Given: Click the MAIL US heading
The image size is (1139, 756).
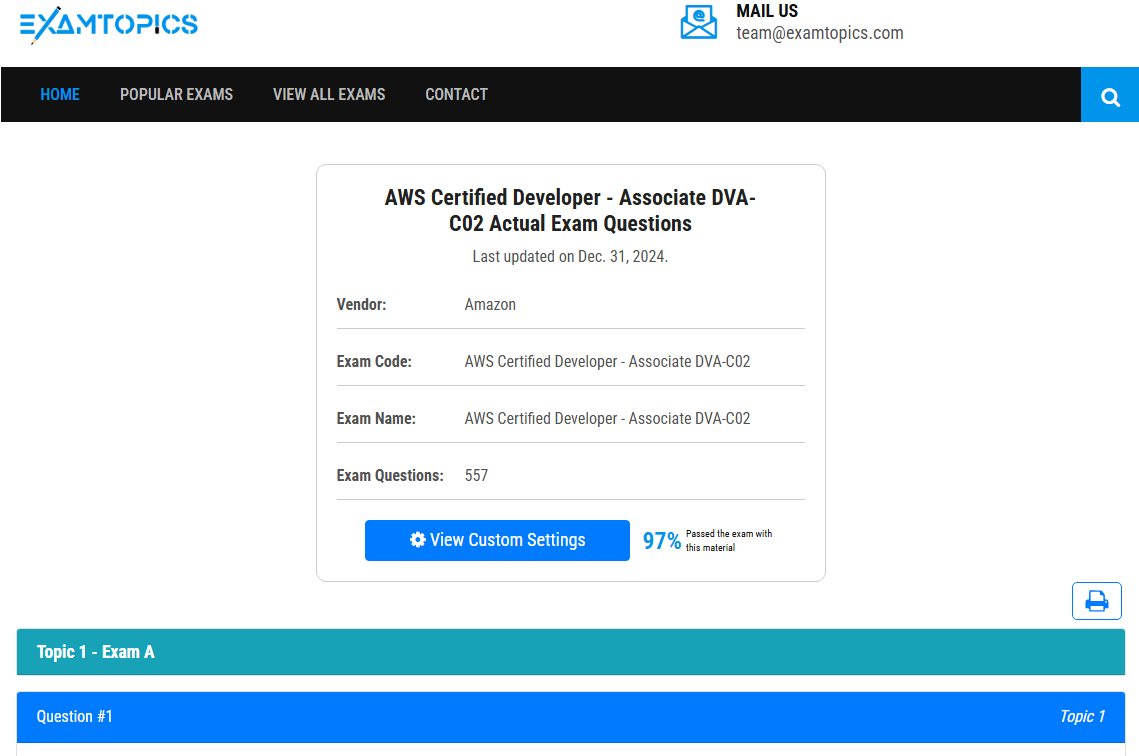Looking at the screenshot, I should coord(767,11).
